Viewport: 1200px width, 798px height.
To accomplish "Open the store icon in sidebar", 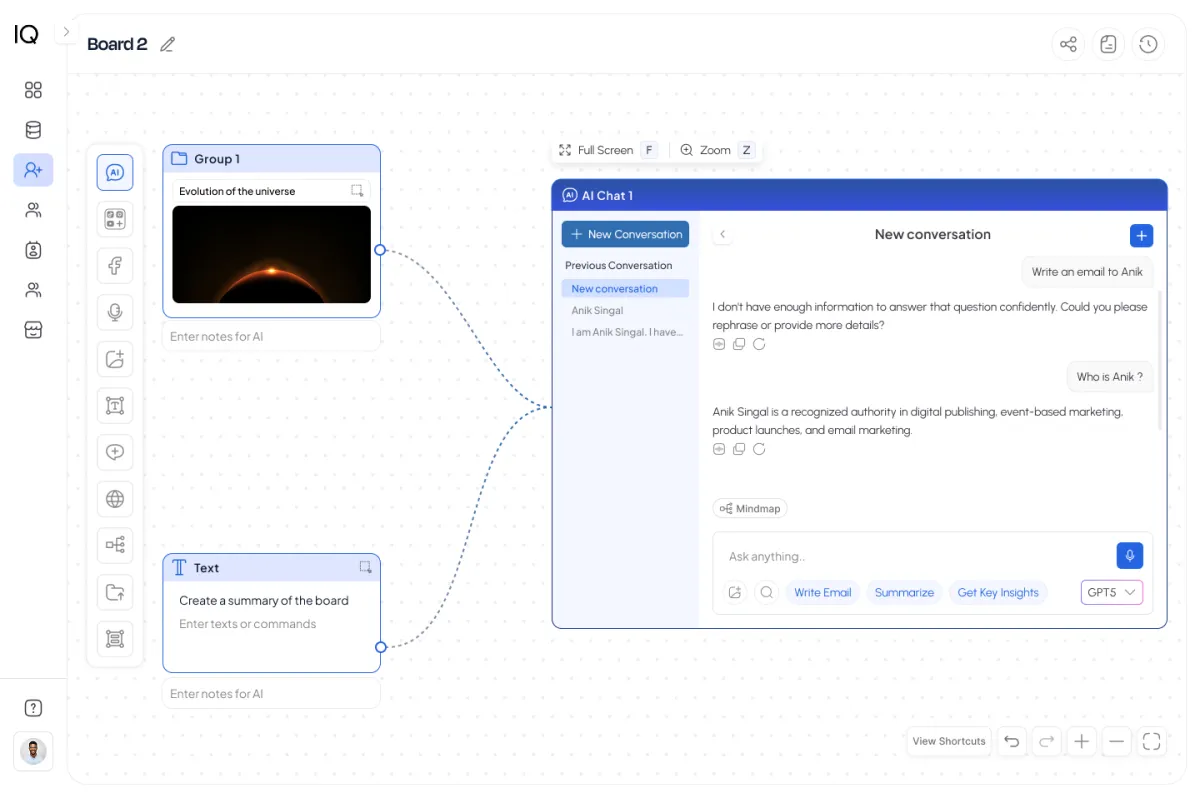I will pyautogui.click(x=33, y=330).
